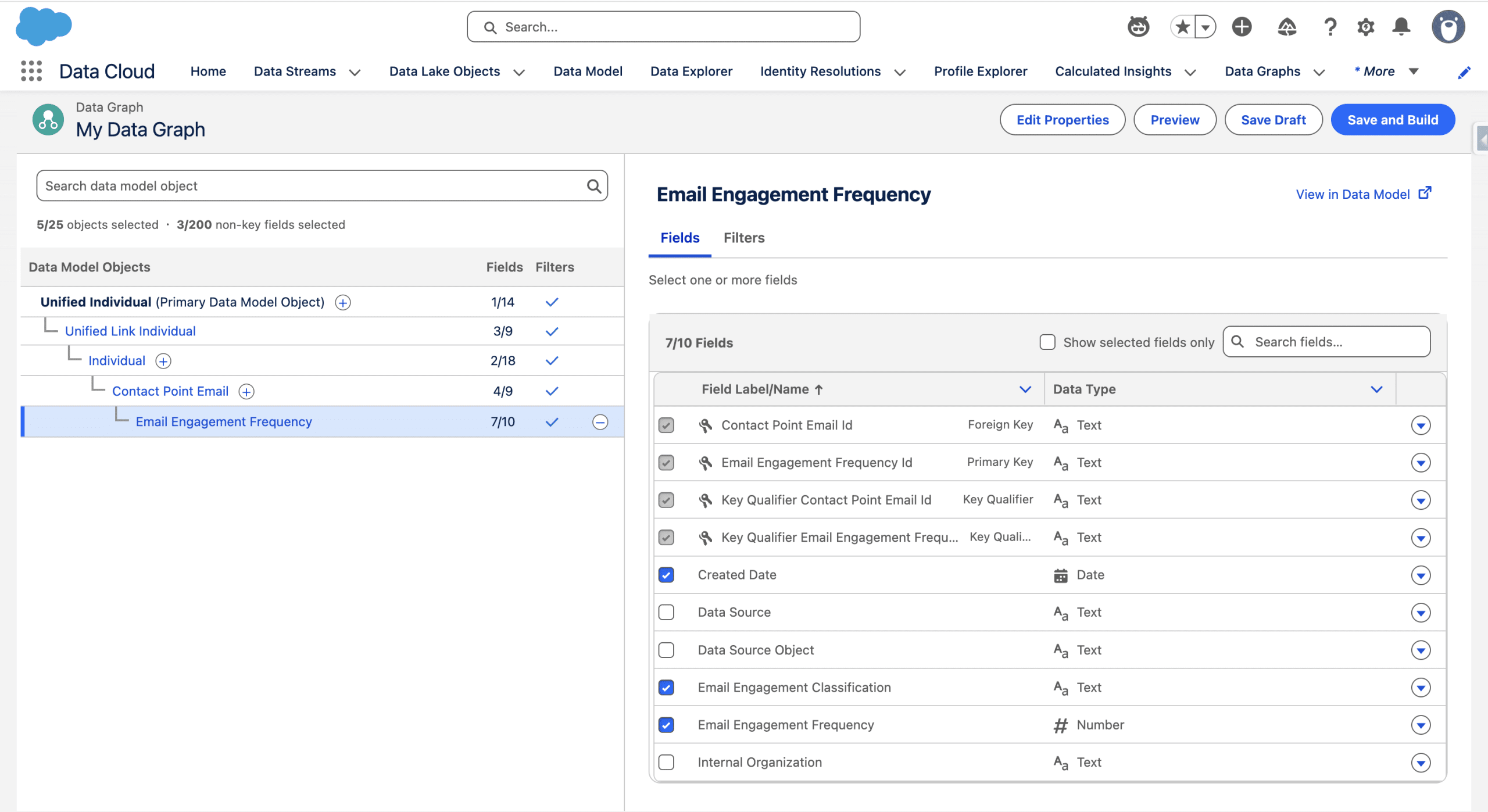Open the Salesforce Help question mark icon
This screenshot has height=812, width=1488.
point(1330,27)
